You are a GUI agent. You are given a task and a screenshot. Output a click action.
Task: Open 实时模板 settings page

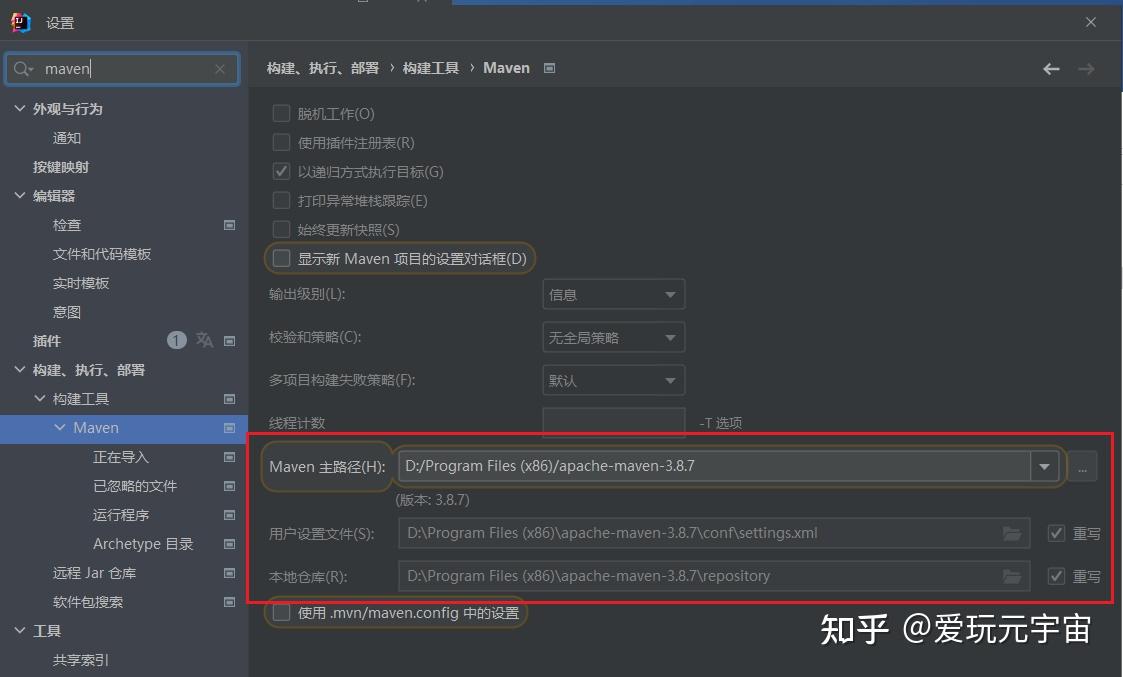[81, 283]
